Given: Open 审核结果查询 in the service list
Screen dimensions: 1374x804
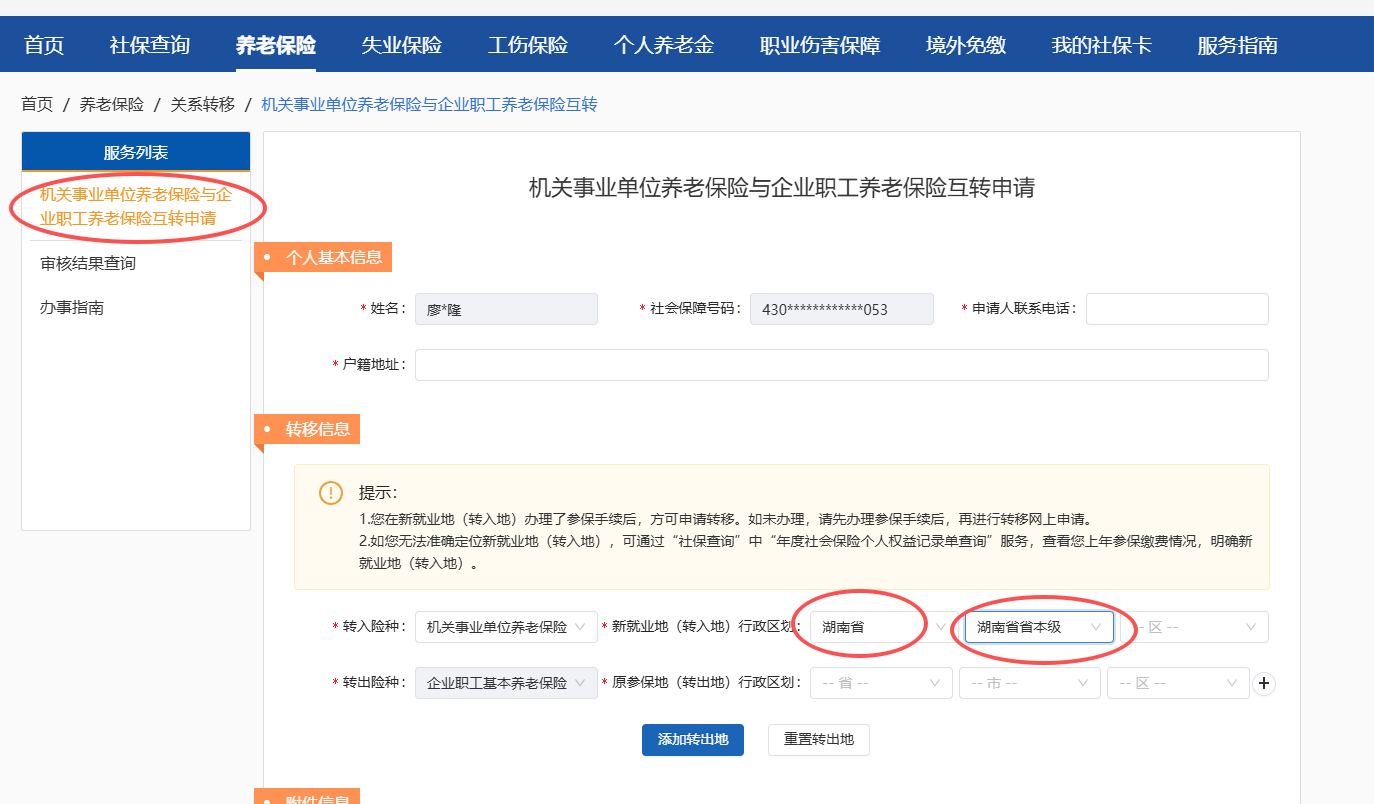Looking at the screenshot, I should [x=88, y=264].
